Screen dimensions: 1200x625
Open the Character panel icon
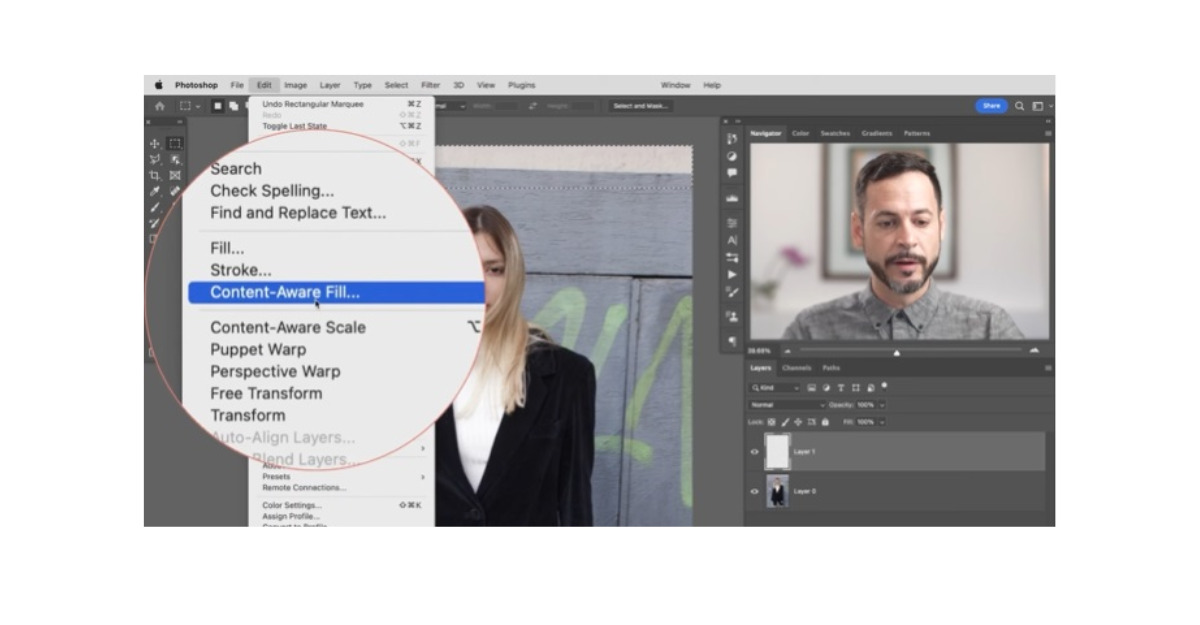[x=732, y=241]
